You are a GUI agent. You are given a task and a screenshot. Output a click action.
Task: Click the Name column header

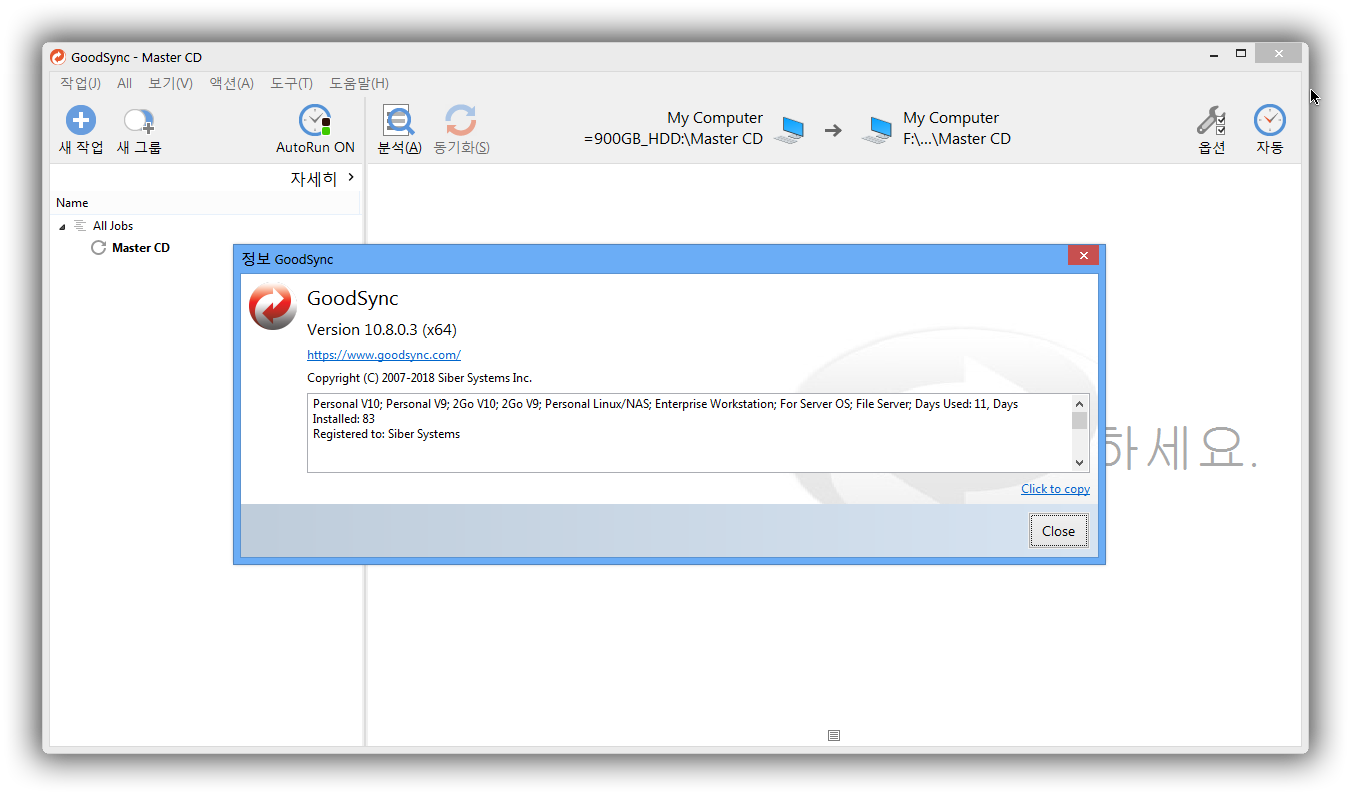[x=207, y=203]
